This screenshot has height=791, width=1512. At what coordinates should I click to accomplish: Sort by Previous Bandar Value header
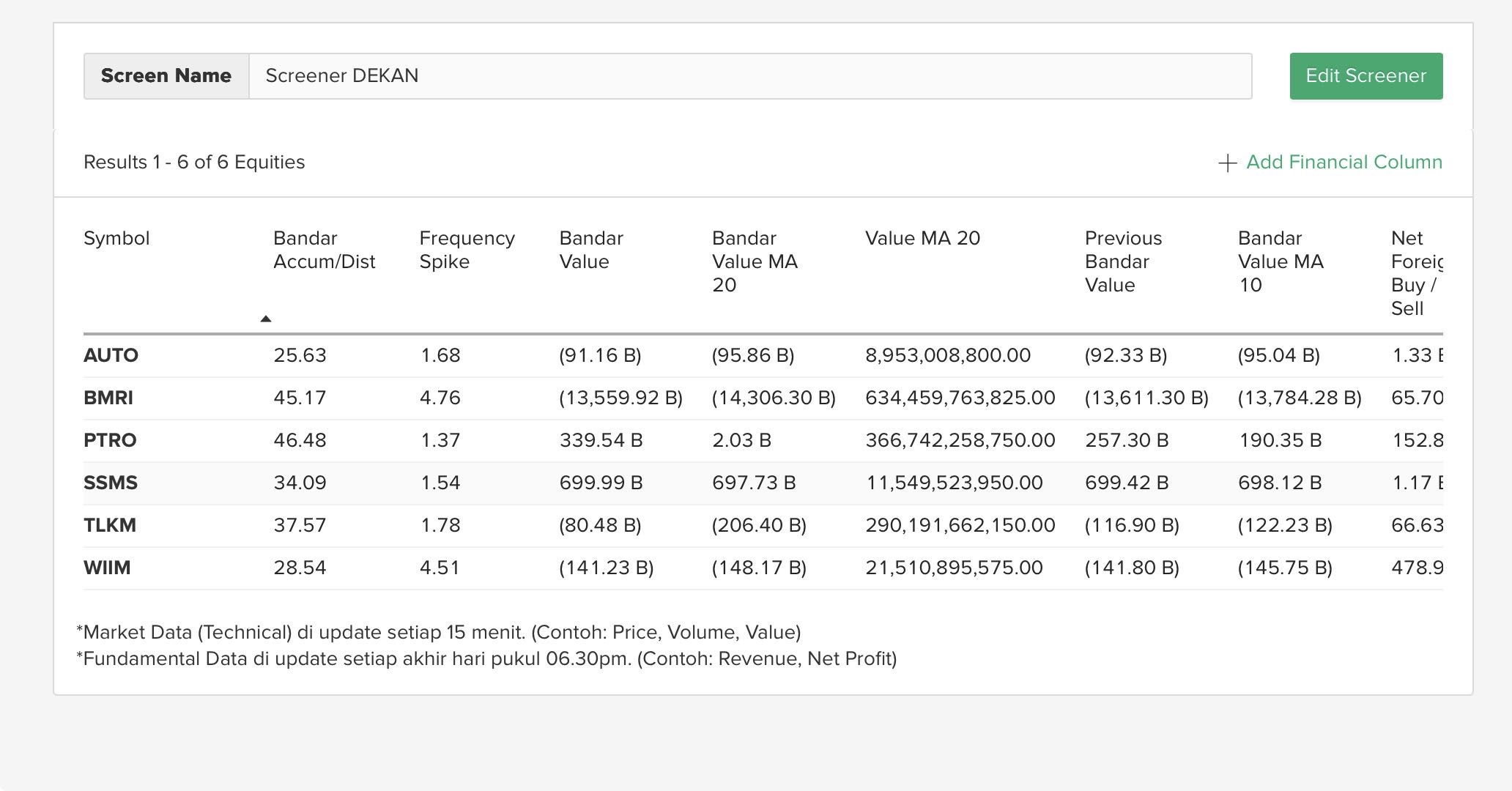(1122, 261)
